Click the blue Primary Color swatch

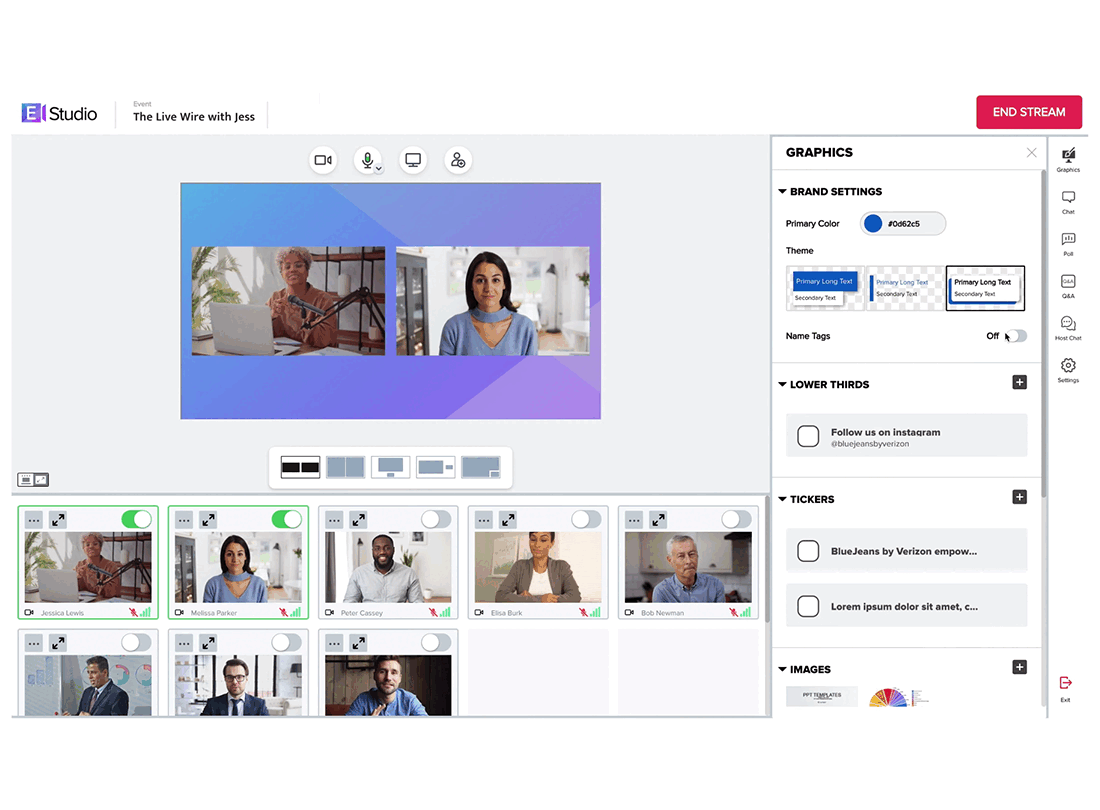[x=873, y=224]
